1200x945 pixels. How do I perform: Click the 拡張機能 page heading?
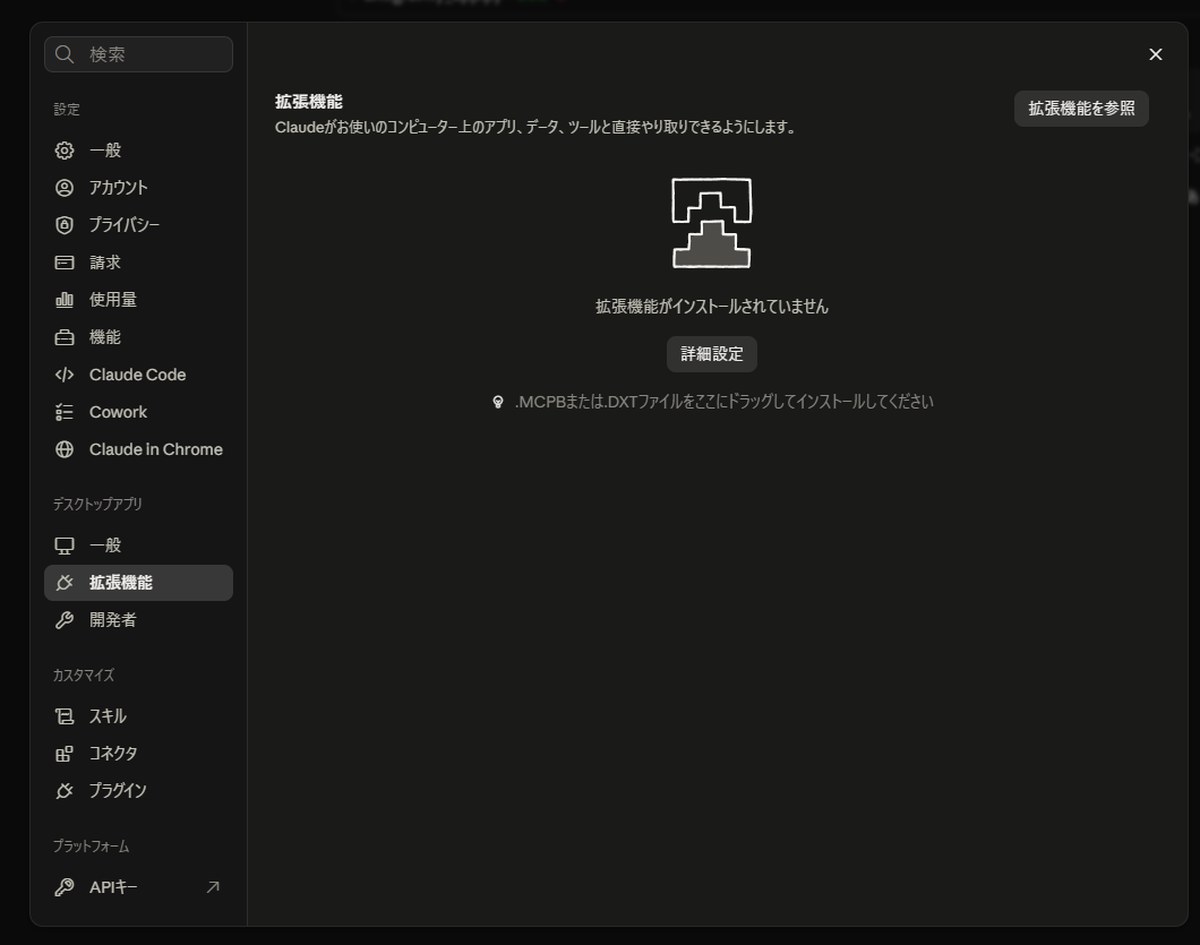click(309, 101)
